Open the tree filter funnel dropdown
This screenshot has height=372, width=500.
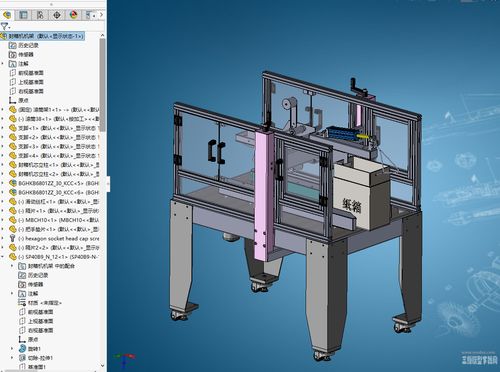click(5, 26)
